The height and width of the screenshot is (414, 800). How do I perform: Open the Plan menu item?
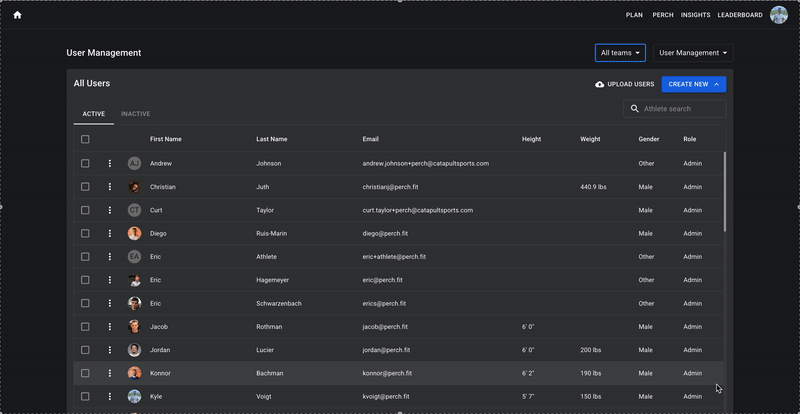(x=634, y=15)
